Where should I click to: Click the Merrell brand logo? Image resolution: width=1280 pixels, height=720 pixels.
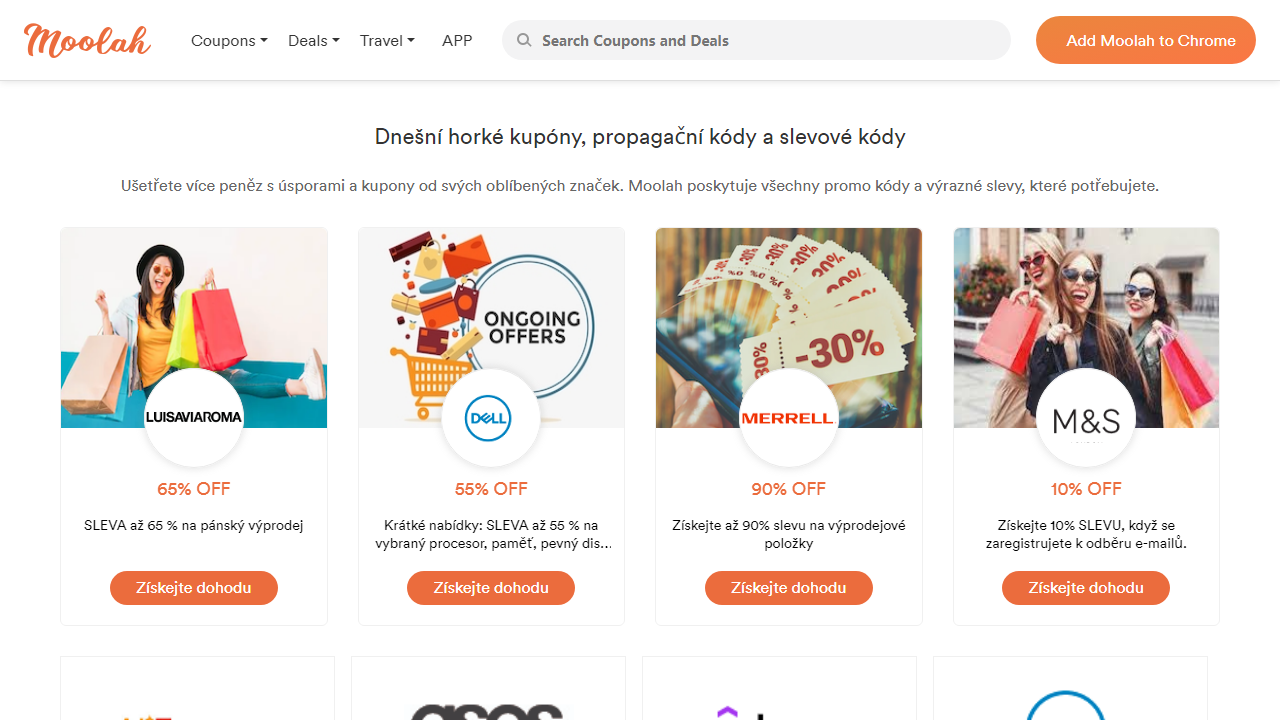pyautogui.click(x=788, y=418)
